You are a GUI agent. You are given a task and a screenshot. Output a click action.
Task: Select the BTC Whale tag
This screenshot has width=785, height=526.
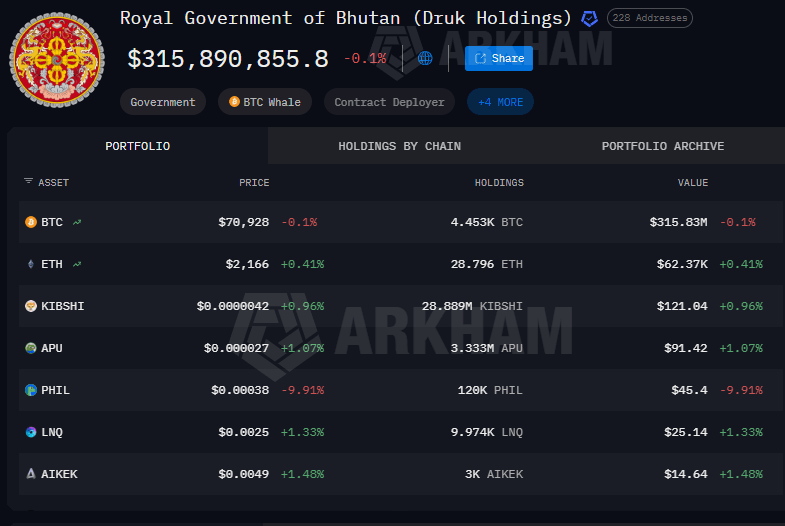tap(265, 102)
